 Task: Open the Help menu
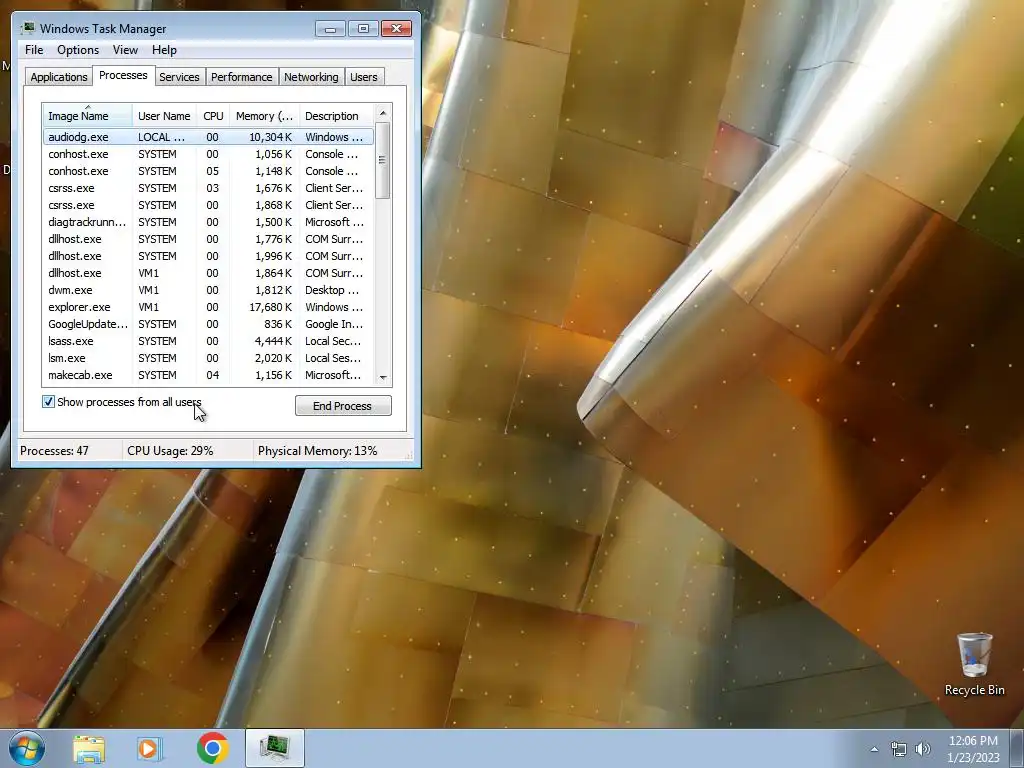click(x=164, y=50)
